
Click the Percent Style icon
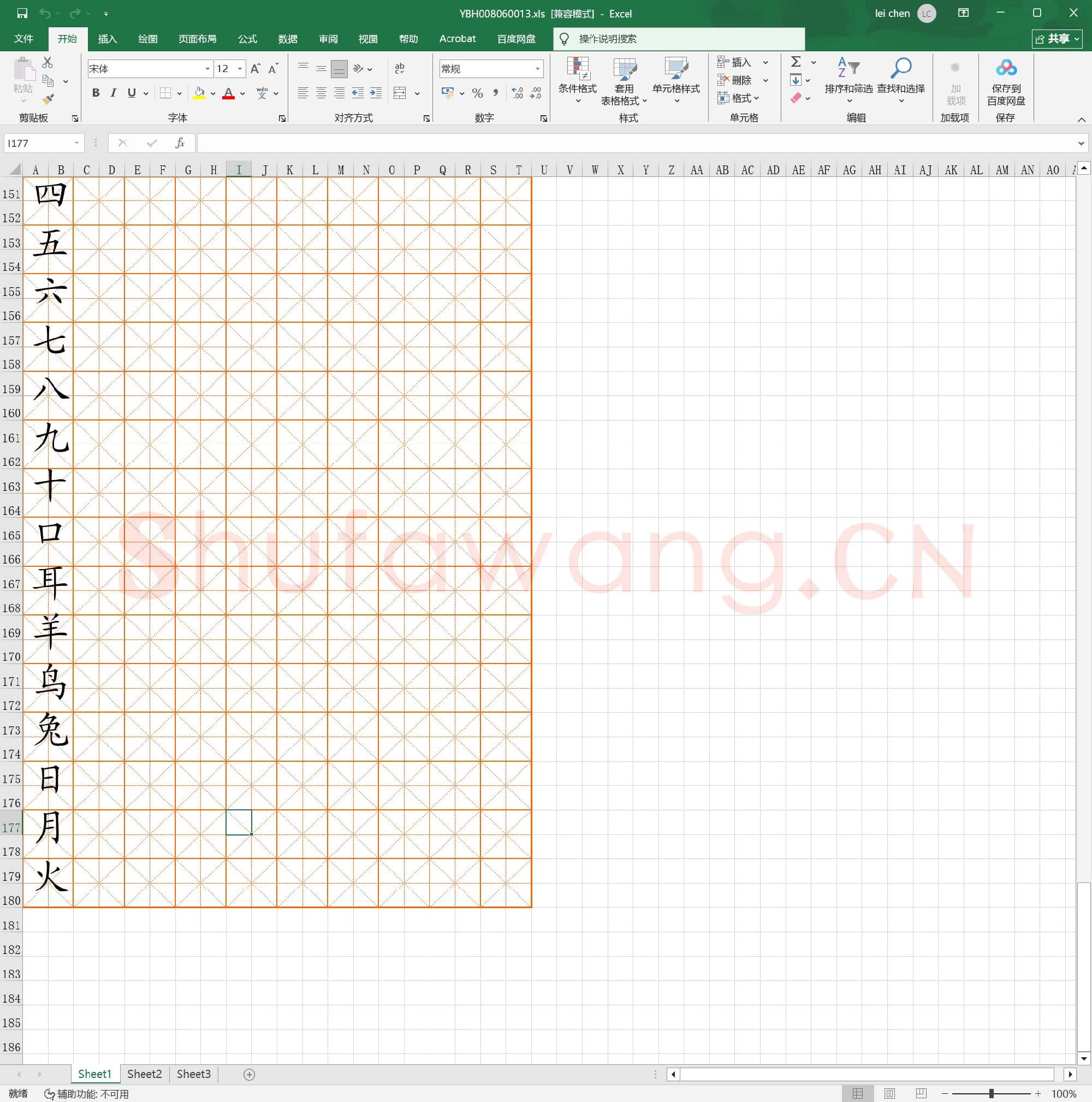click(477, 93)
